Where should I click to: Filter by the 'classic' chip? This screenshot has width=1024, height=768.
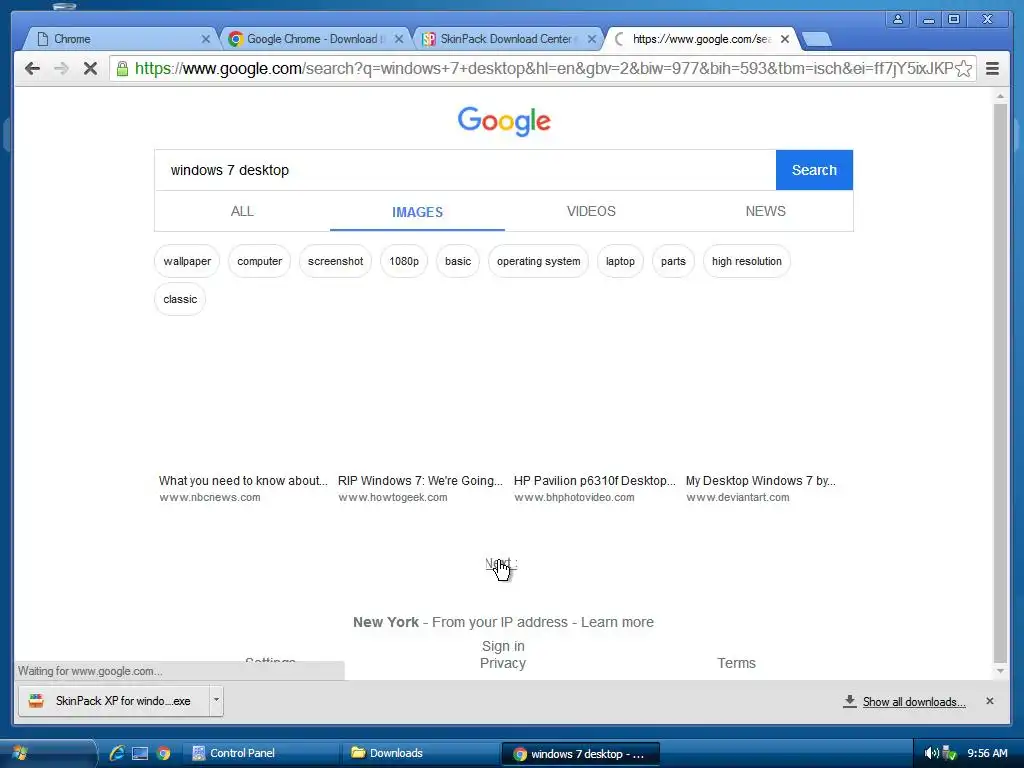[x=180, y=299]
